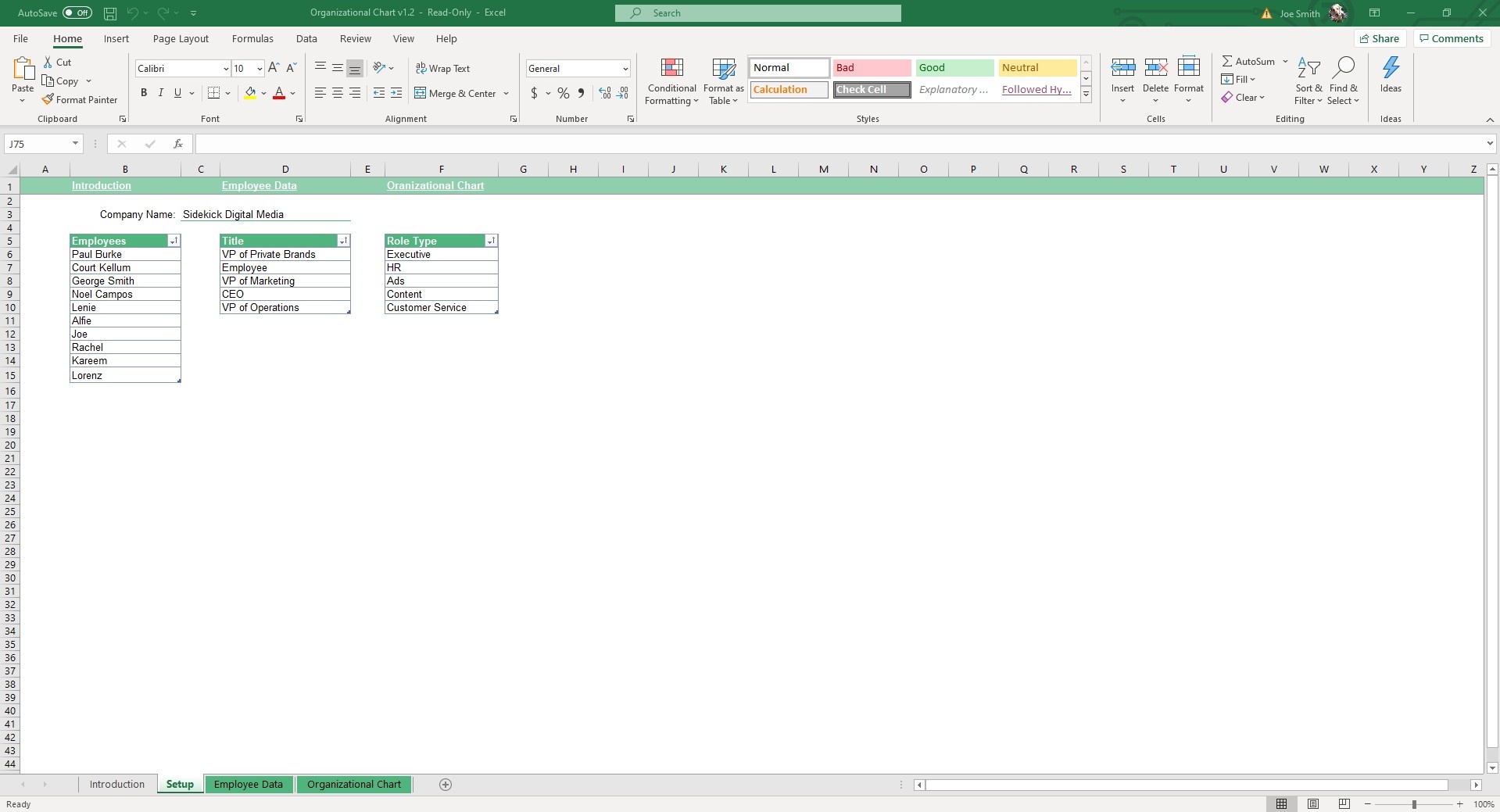Toggle Top Align vertical alignment
Image resolution: width=1500 pixels, height=812 pixels.
(320, 68)
